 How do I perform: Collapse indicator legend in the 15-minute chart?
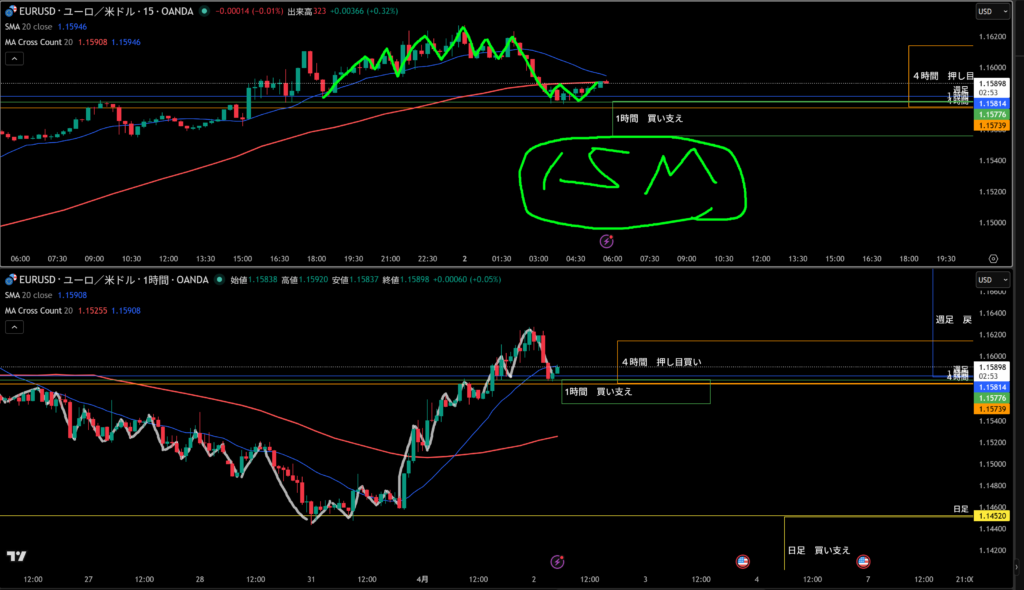coord(14,59)
